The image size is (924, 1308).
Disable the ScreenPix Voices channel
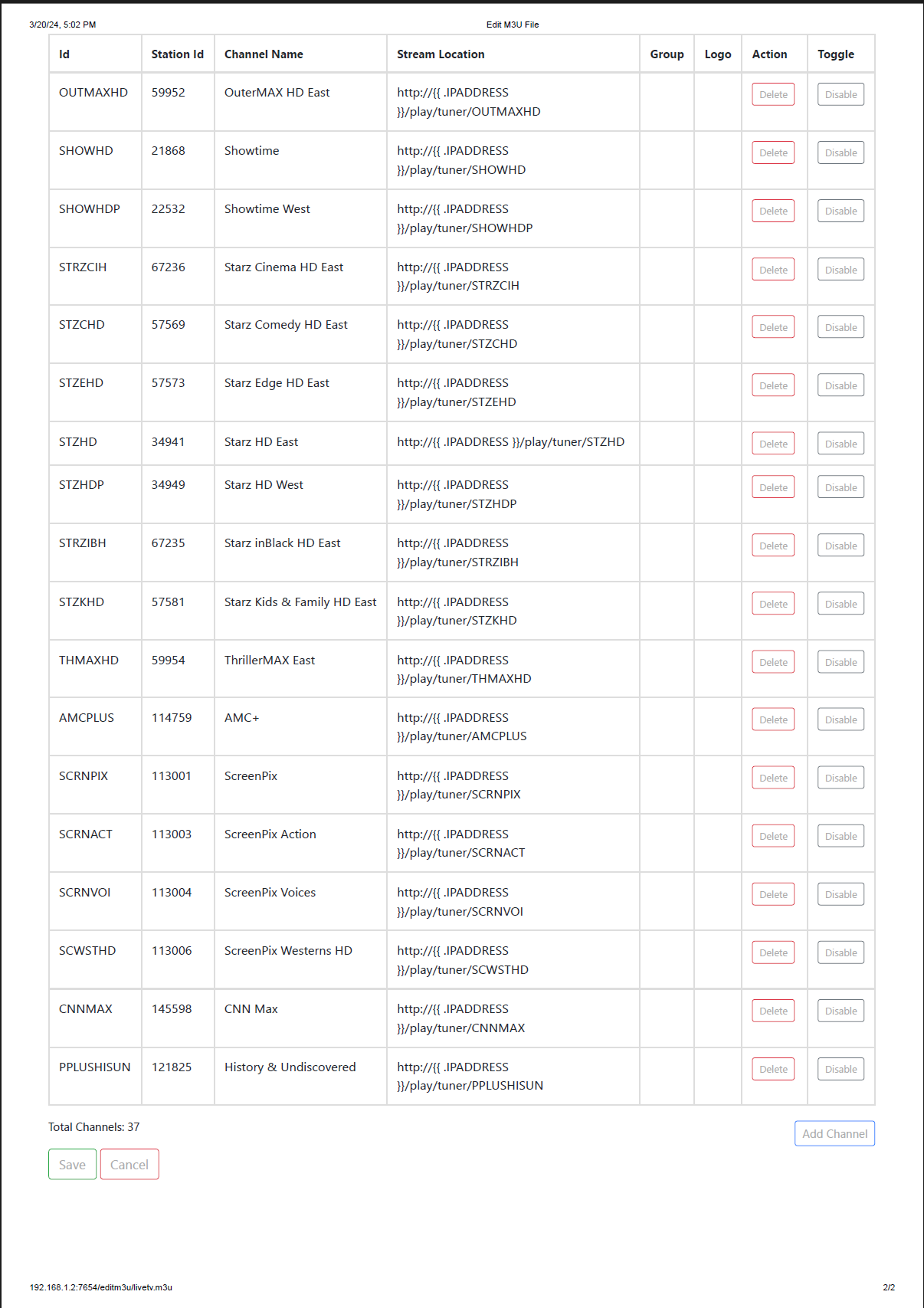click(840, 895)
